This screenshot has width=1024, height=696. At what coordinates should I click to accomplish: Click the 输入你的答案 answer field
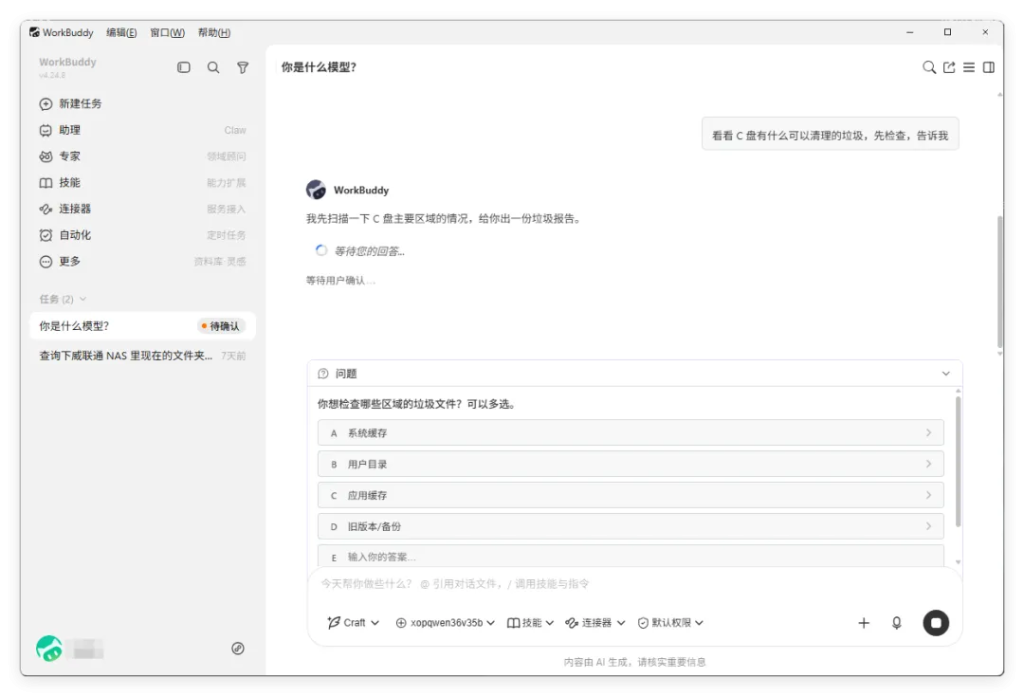(630, 556)
